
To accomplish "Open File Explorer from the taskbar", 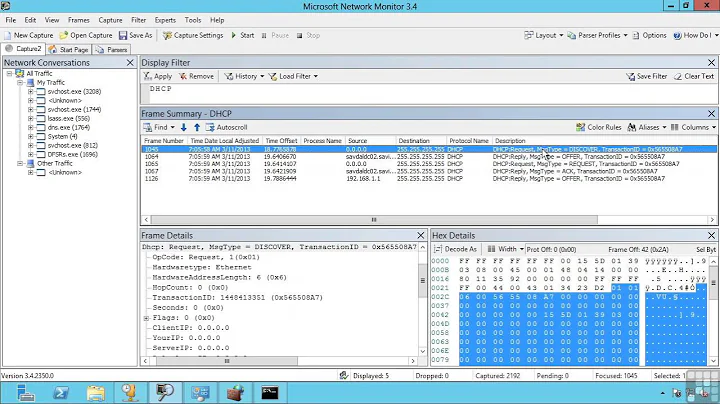I will (x=96, y=393).
